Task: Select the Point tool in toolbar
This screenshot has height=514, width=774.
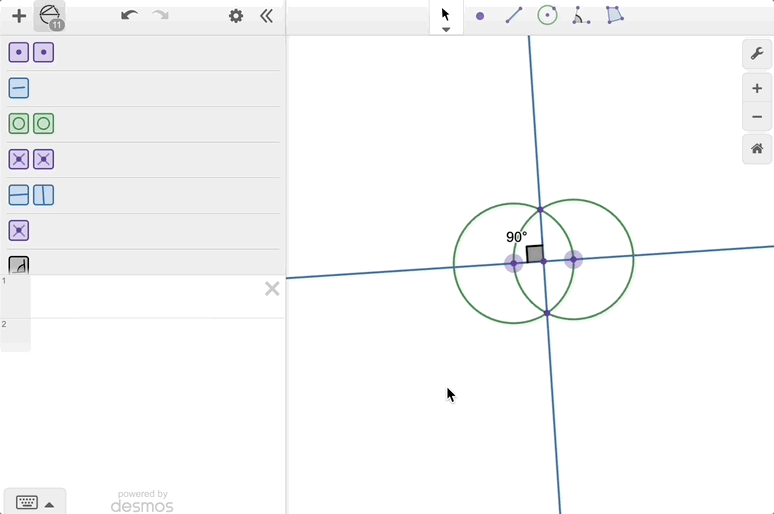Action: click(x=480, y=16)
